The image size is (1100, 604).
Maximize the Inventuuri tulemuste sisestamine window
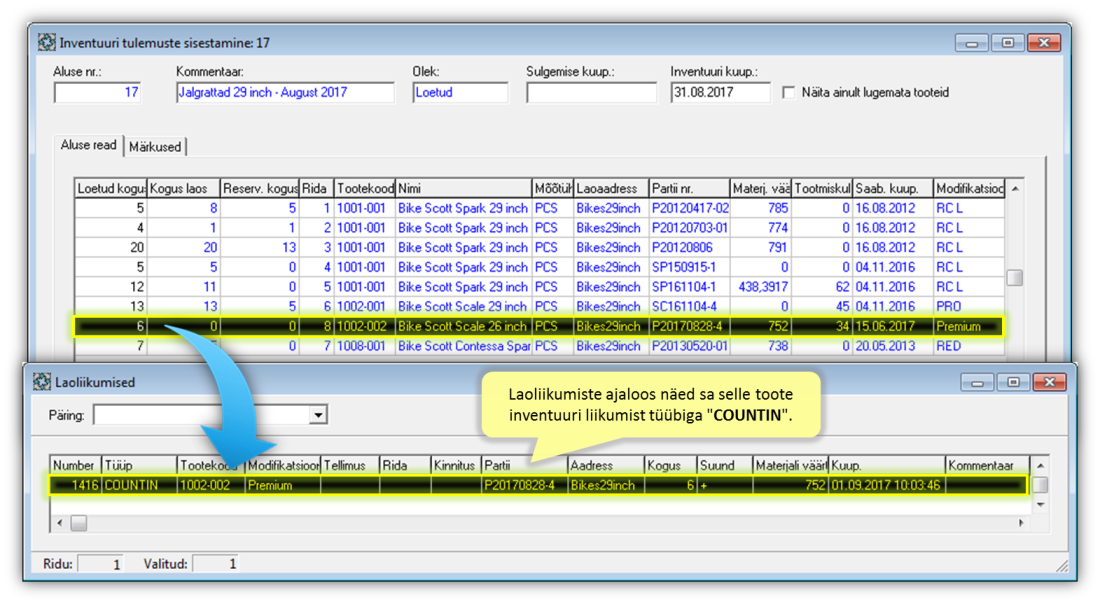point(1007,43)
